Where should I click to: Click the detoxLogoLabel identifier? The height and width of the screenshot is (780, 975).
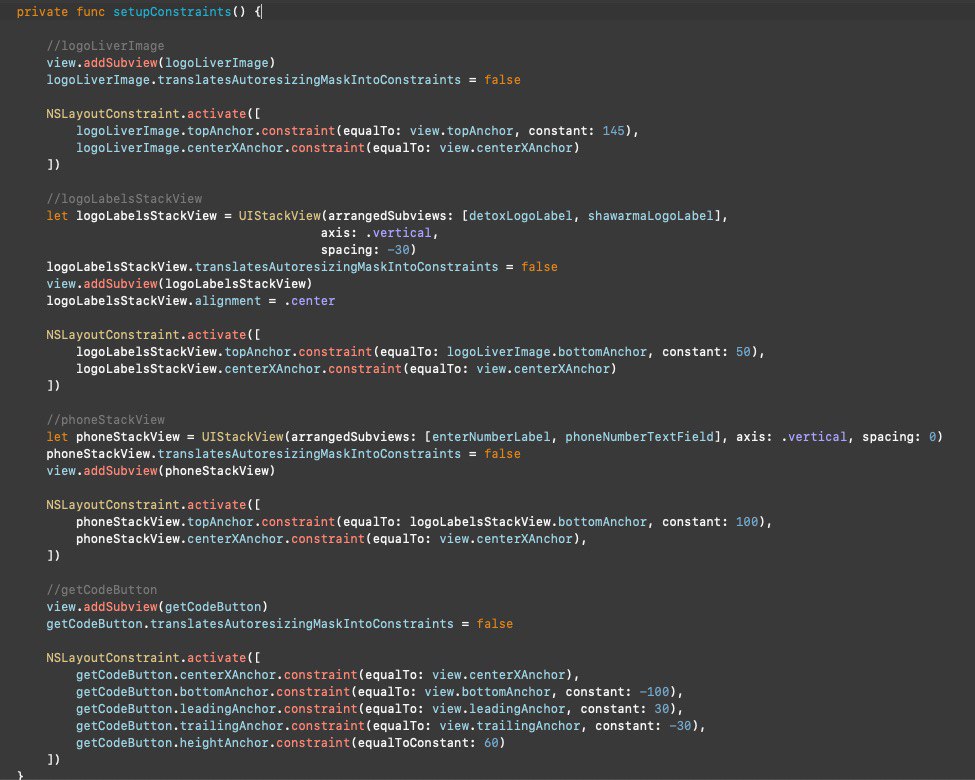pyautogui.click(x=520, y=215)
